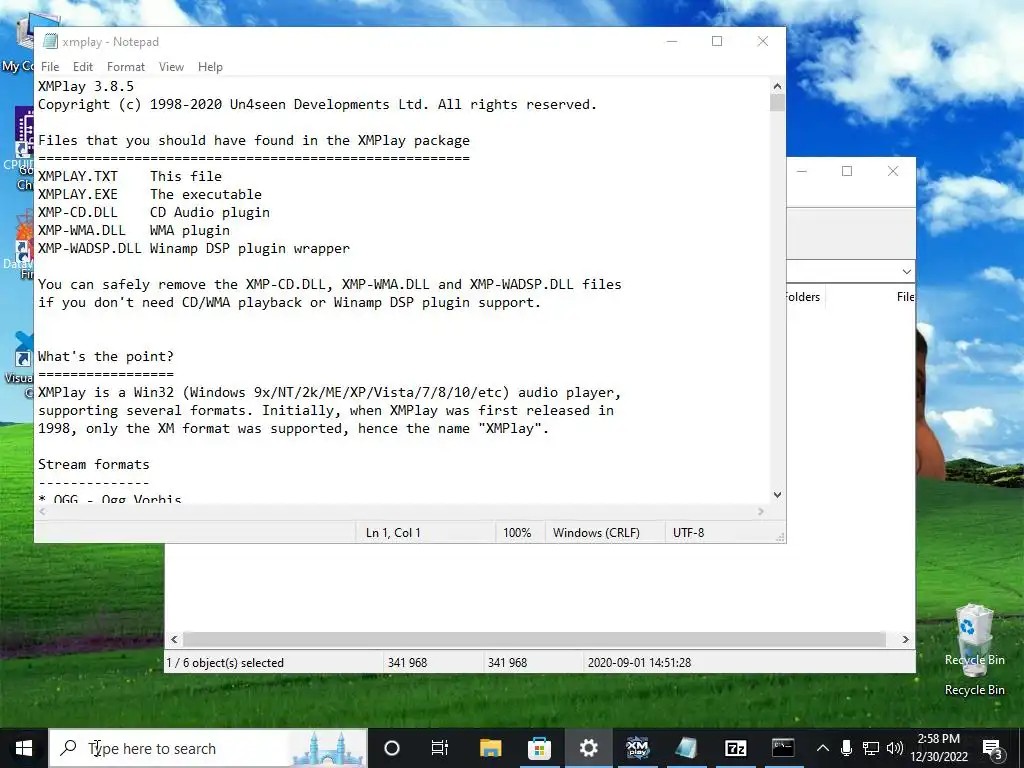
Task: Open File Explorer from the taskbar
Action: pyautogui.click(x=490, y=748)
